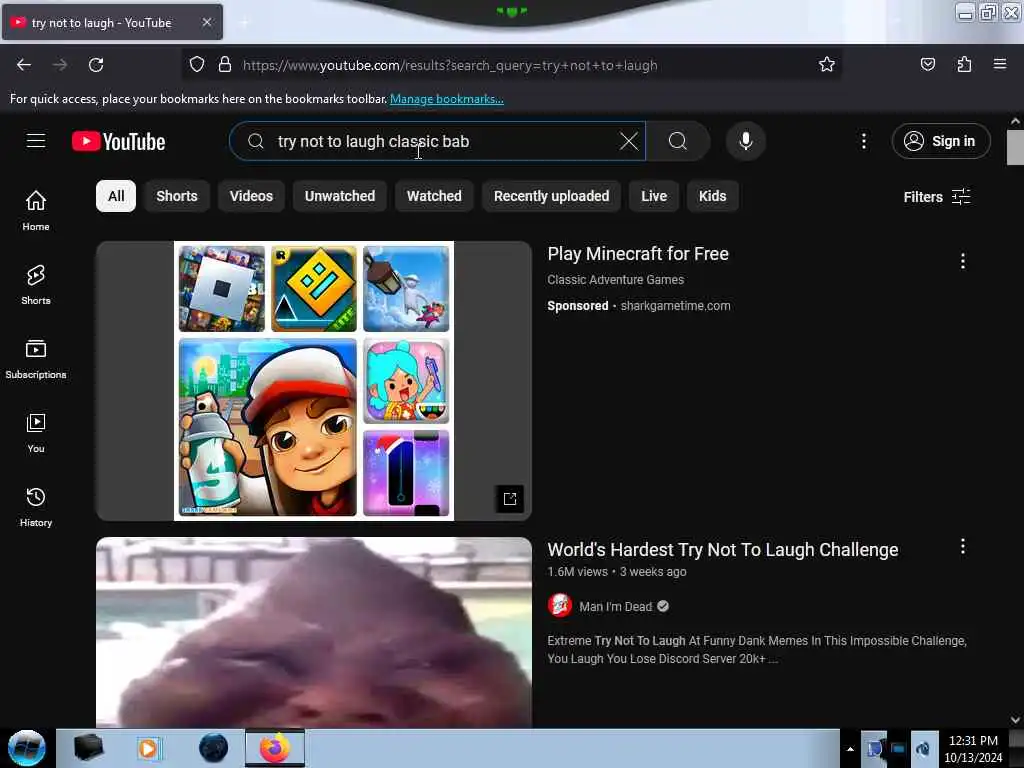Open tracking protection shield icon
The width and height of the screenshot is (1024, 768).
[x=197, y=64]
